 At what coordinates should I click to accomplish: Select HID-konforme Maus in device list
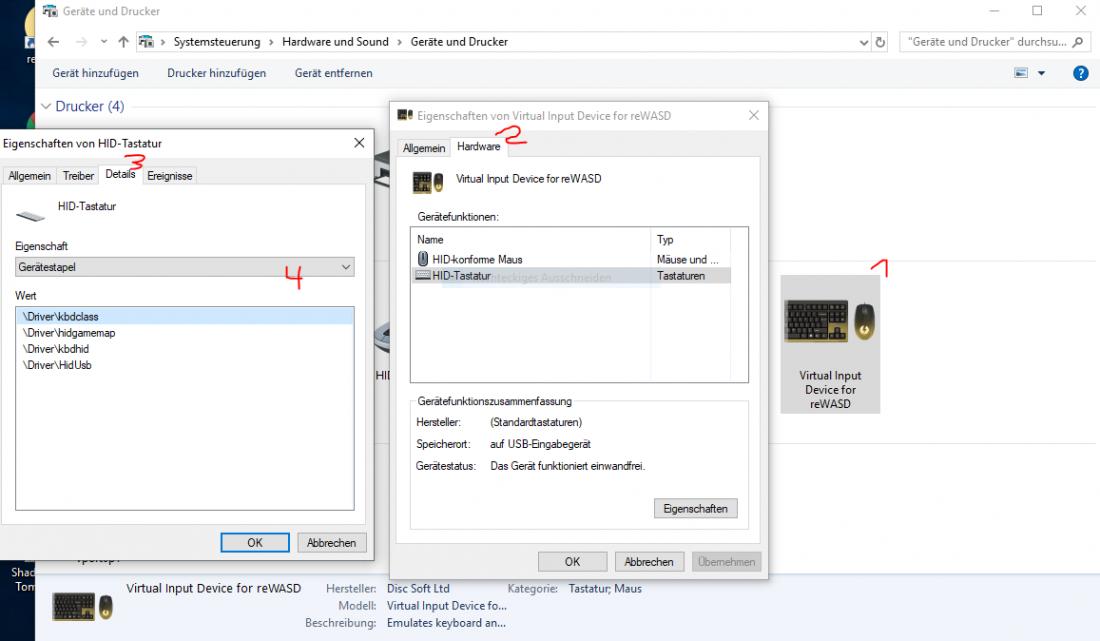[x=476, y=260]
